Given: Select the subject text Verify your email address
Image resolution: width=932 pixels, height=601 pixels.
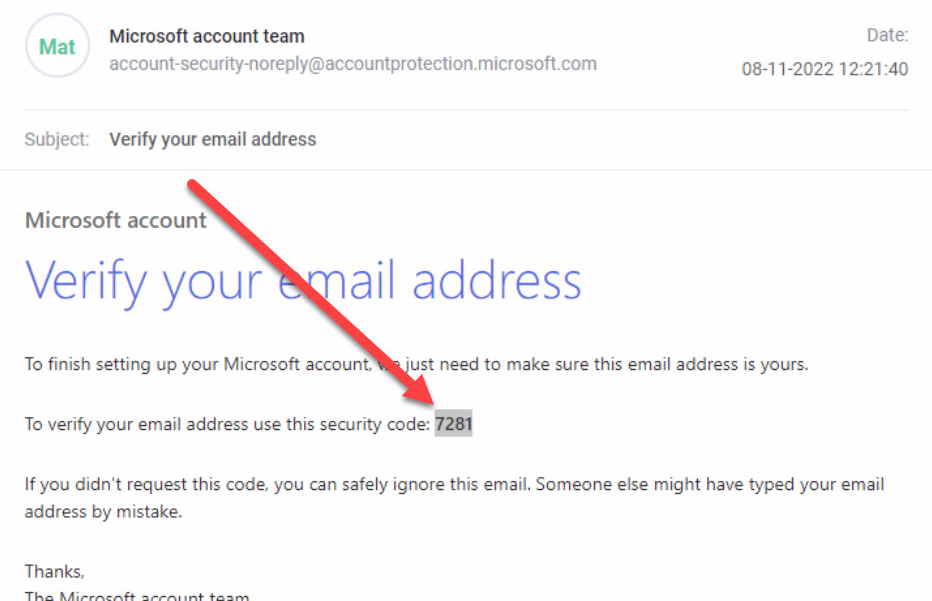Looking at the screenshot, I should pos(213,139).
